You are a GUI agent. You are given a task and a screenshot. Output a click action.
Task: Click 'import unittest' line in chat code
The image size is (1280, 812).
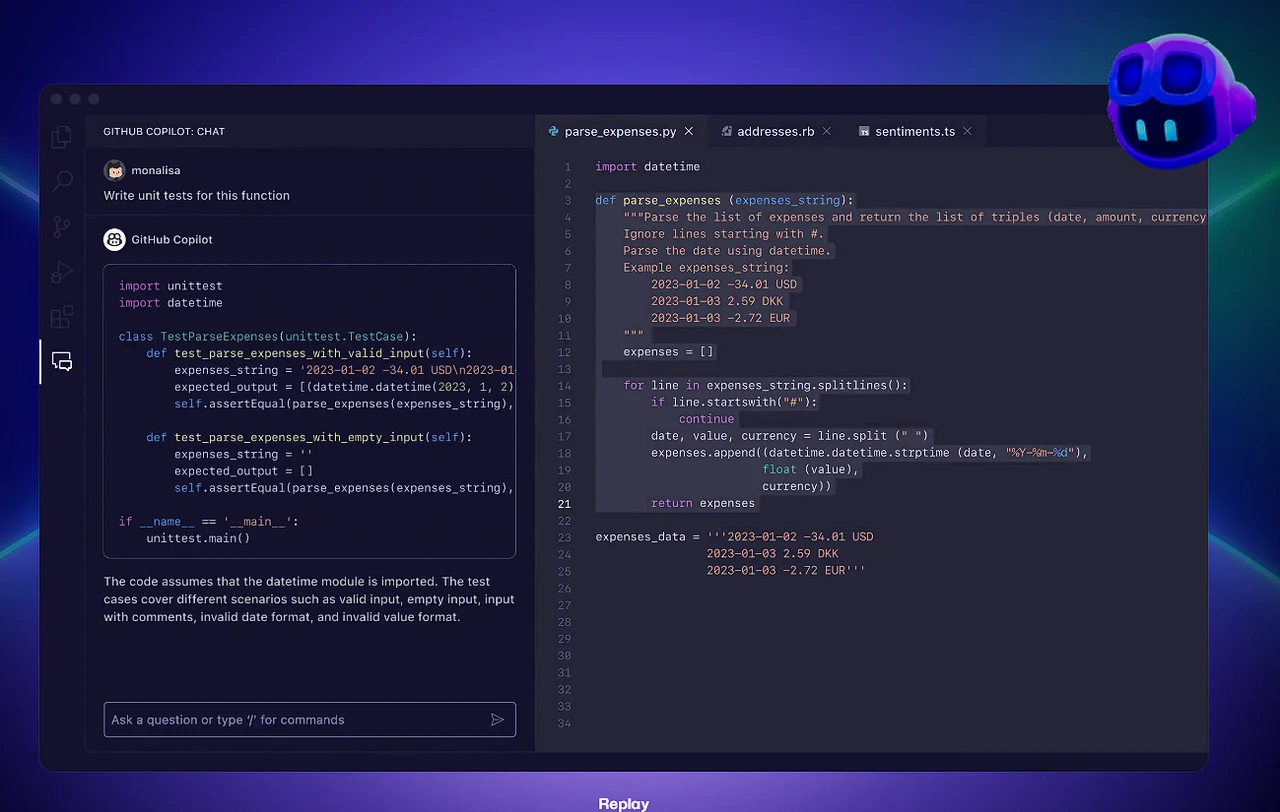tap(171, 286)
